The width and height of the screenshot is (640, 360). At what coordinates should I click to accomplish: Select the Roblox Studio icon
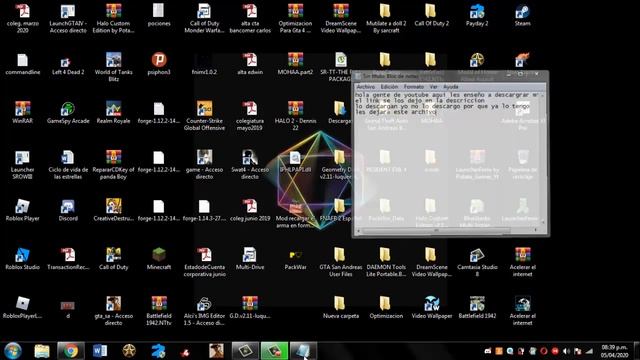tap(22, 259)
